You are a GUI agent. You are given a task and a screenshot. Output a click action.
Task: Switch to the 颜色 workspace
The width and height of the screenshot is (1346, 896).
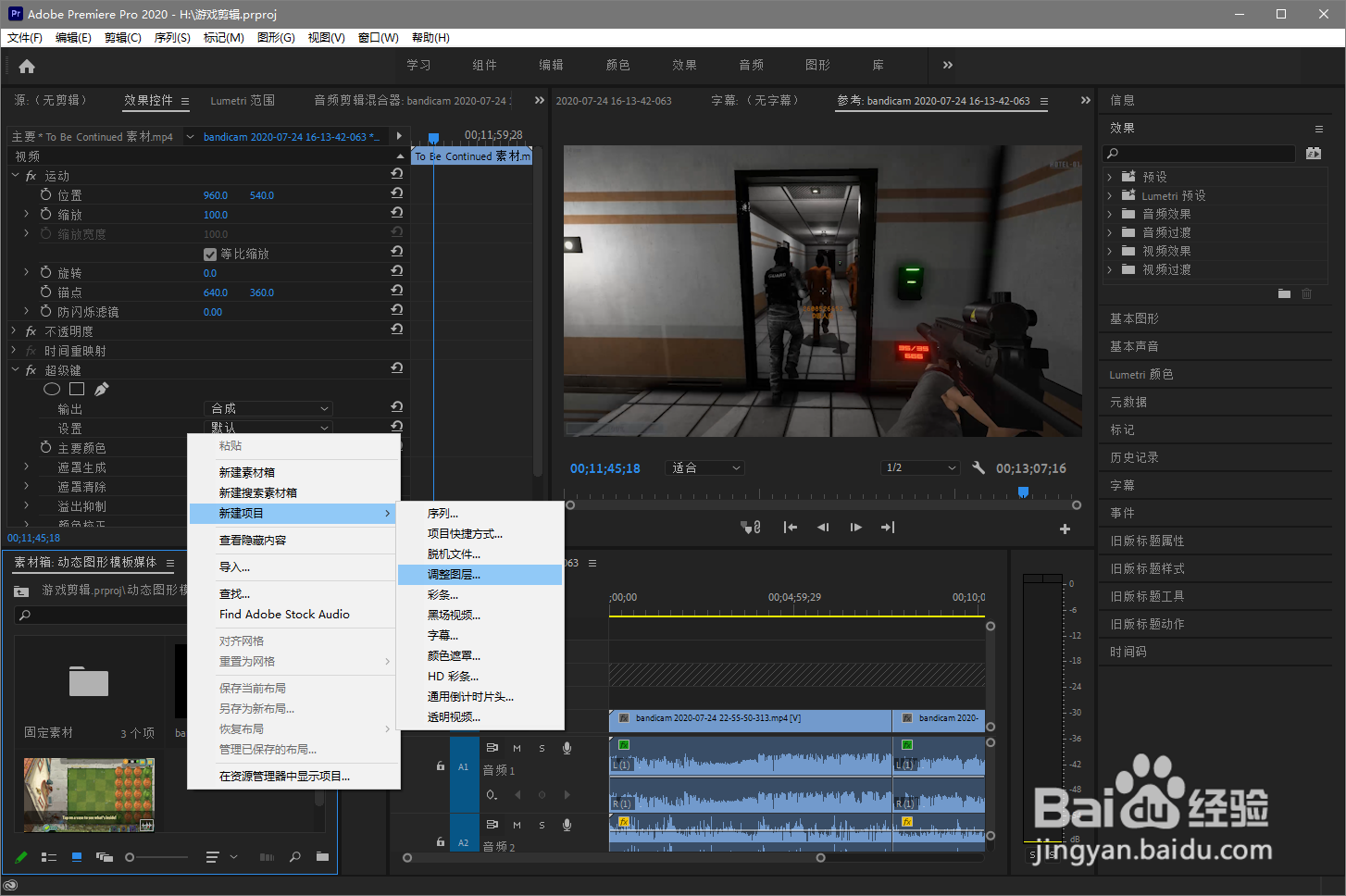(617, 65)
